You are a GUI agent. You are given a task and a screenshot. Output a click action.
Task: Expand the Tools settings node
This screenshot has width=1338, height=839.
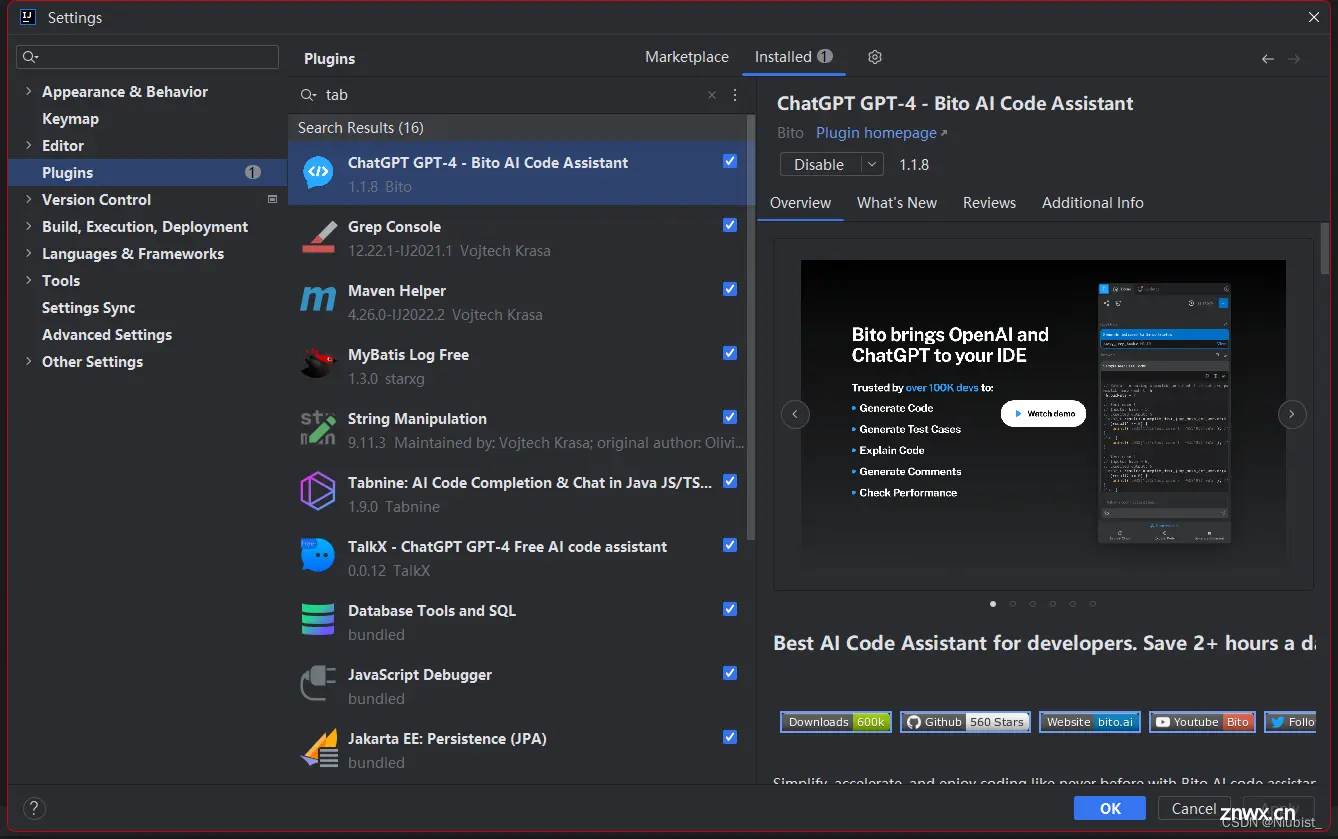(28, 281)
